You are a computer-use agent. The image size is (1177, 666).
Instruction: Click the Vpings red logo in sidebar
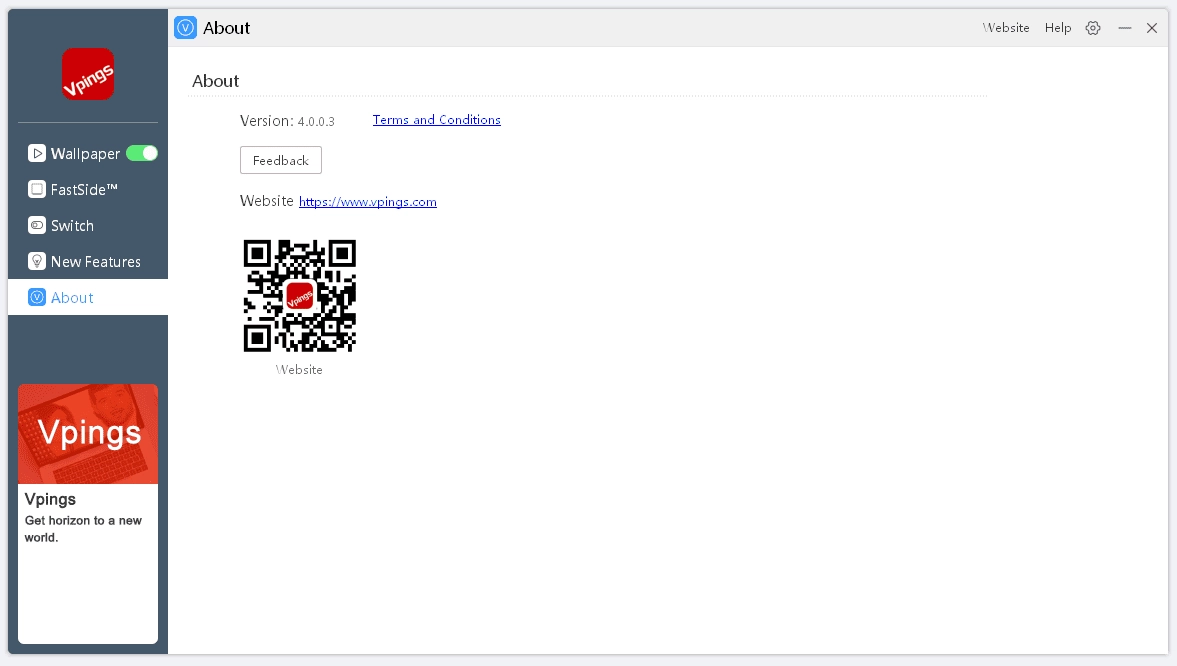point(88,74)
